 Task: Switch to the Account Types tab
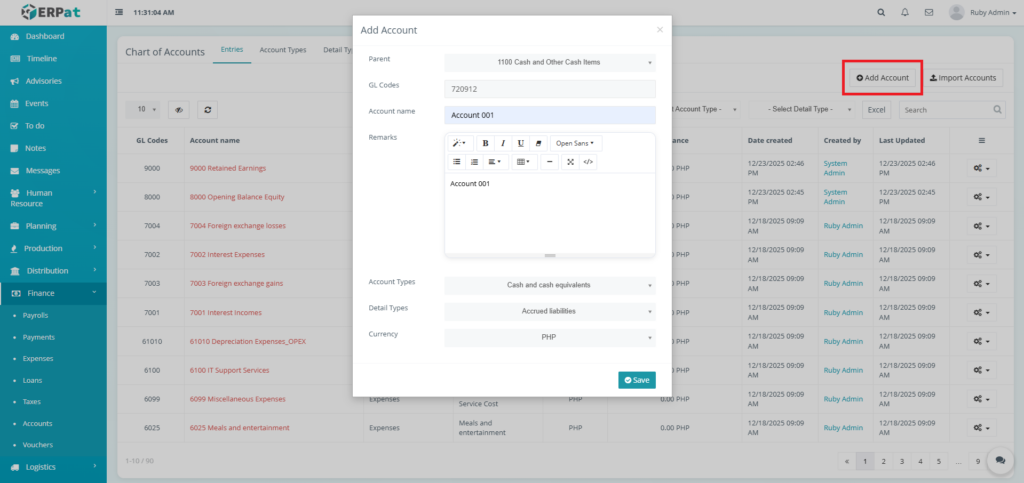[282, 50]
